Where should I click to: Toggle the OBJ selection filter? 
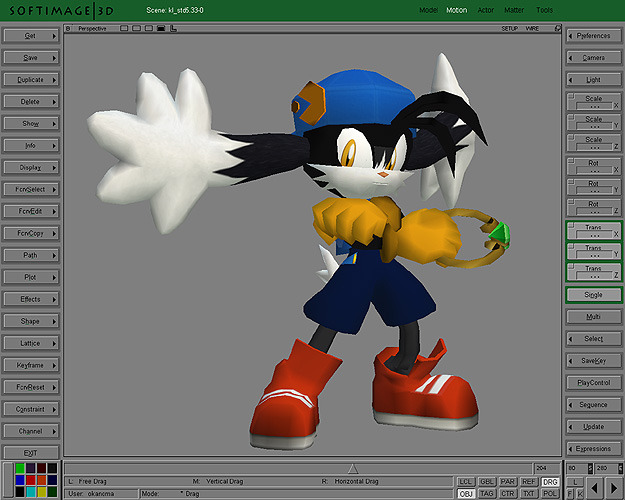[x=466, y=494]
